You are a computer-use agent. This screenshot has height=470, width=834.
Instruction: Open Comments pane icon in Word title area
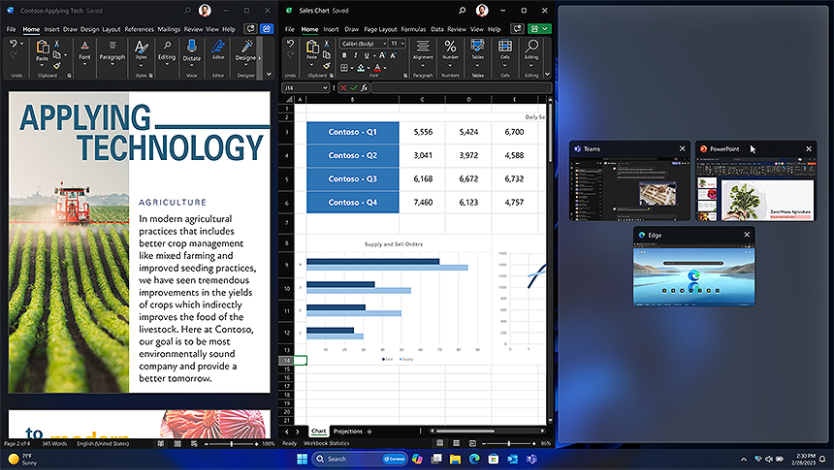coord(249,29)
